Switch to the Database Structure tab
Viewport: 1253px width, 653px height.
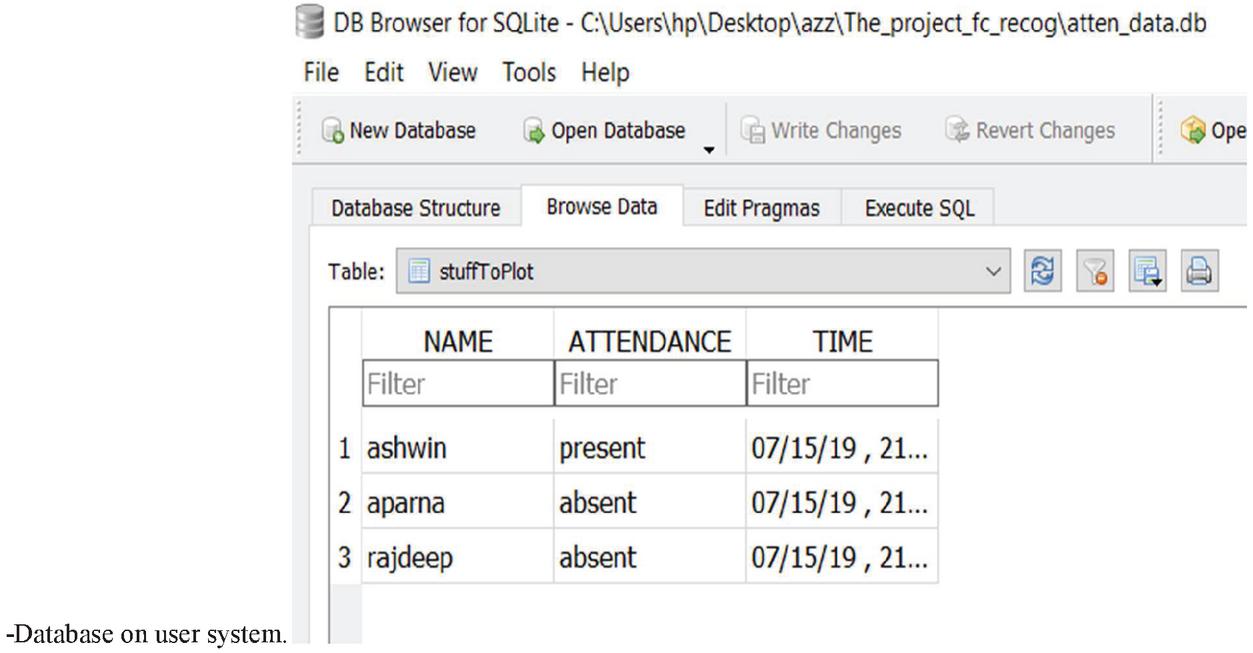pyautogui.click(x=416, y=208)
